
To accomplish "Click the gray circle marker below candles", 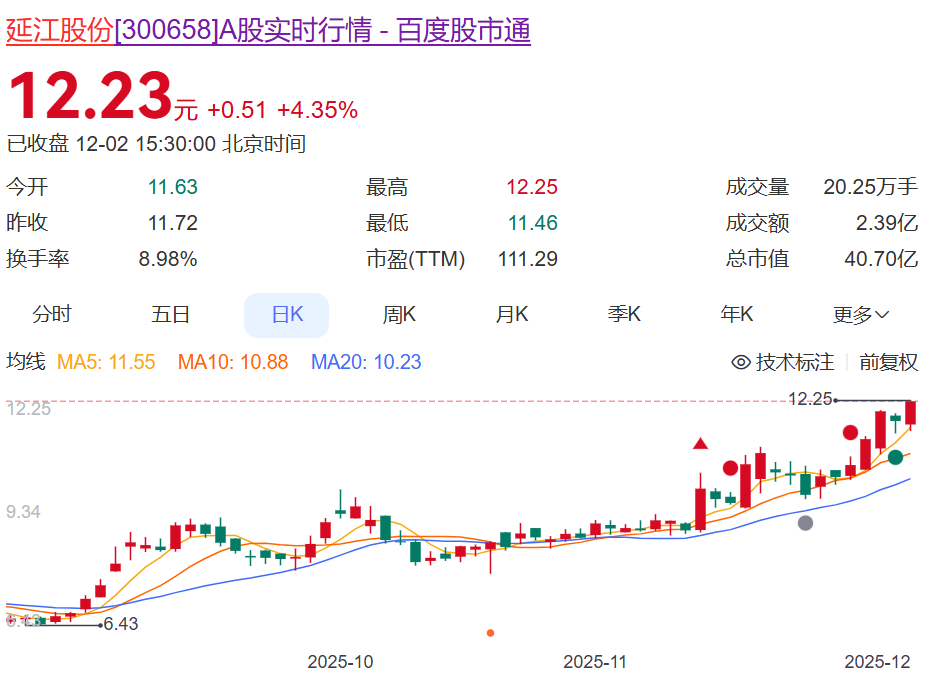I will click(x=805, y=523).
